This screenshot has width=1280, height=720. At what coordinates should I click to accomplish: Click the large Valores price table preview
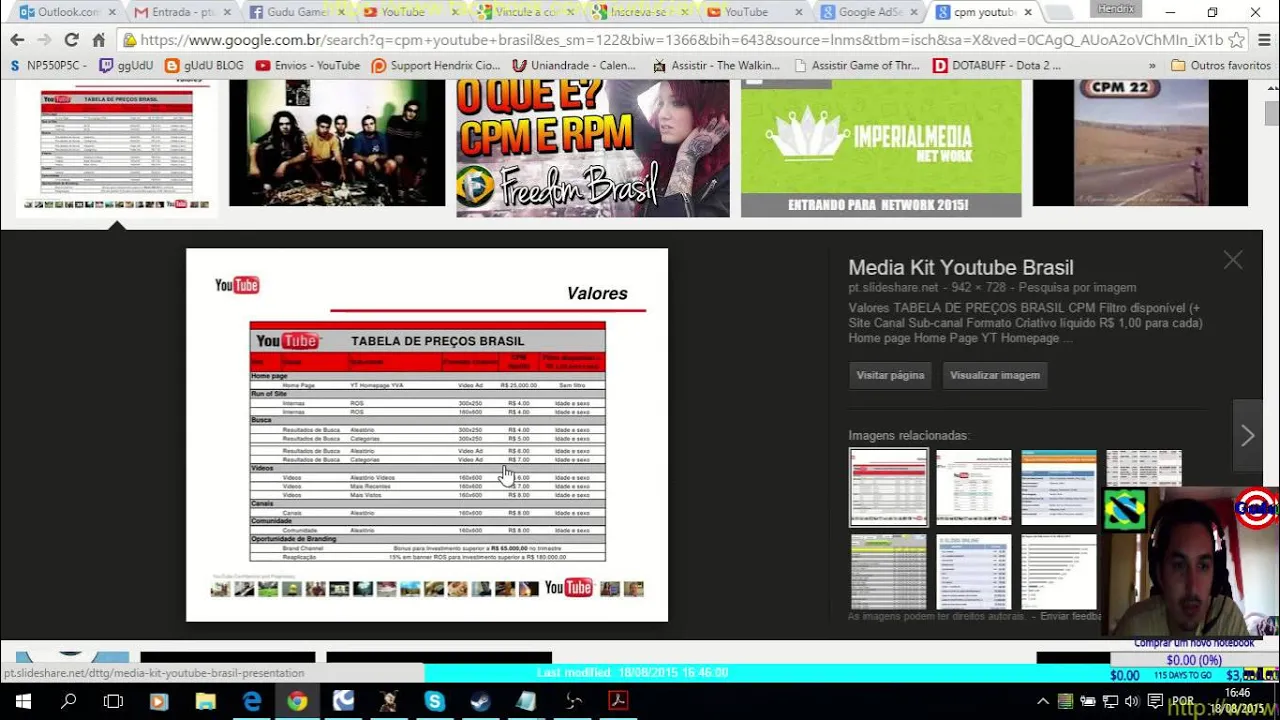[427, 435]
